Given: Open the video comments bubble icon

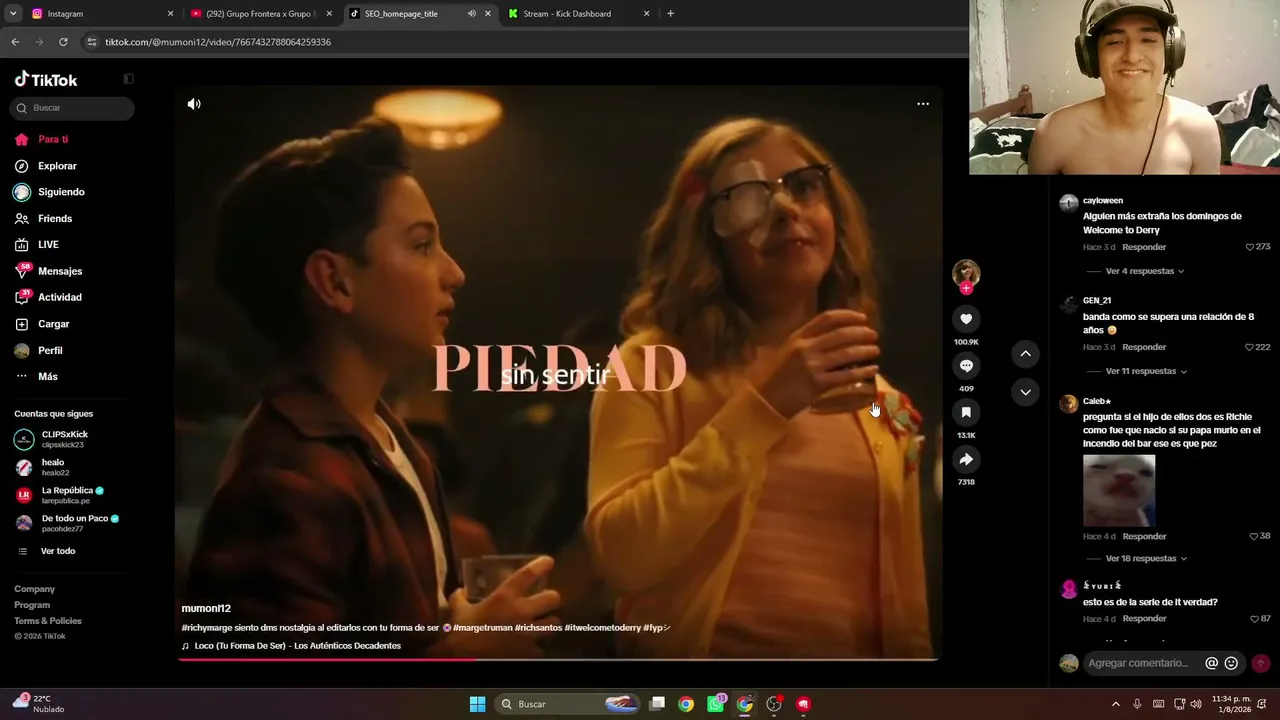Looking at the screenshot, I should click(966, 366).
